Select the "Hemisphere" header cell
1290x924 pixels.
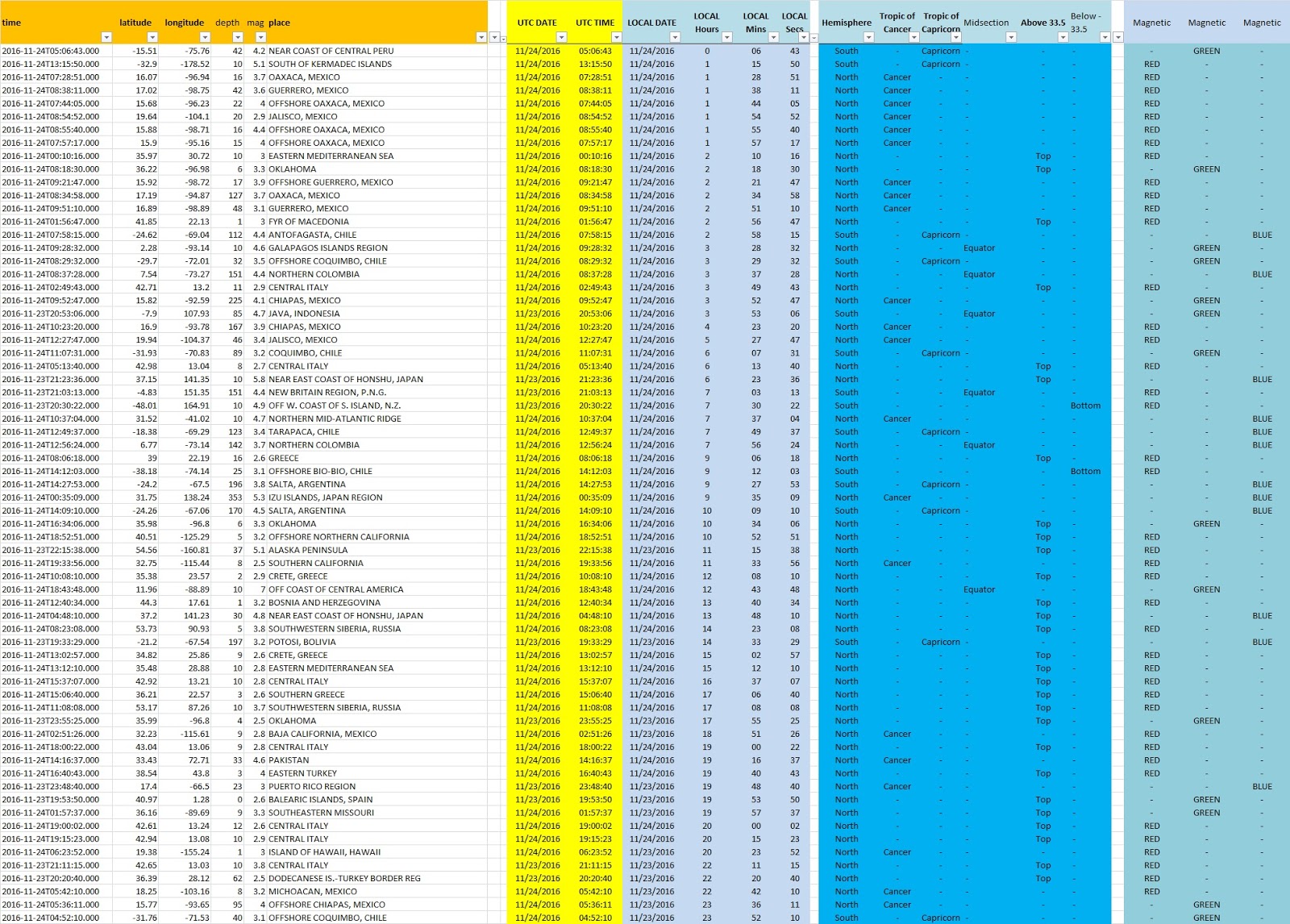tap(847, 23)
